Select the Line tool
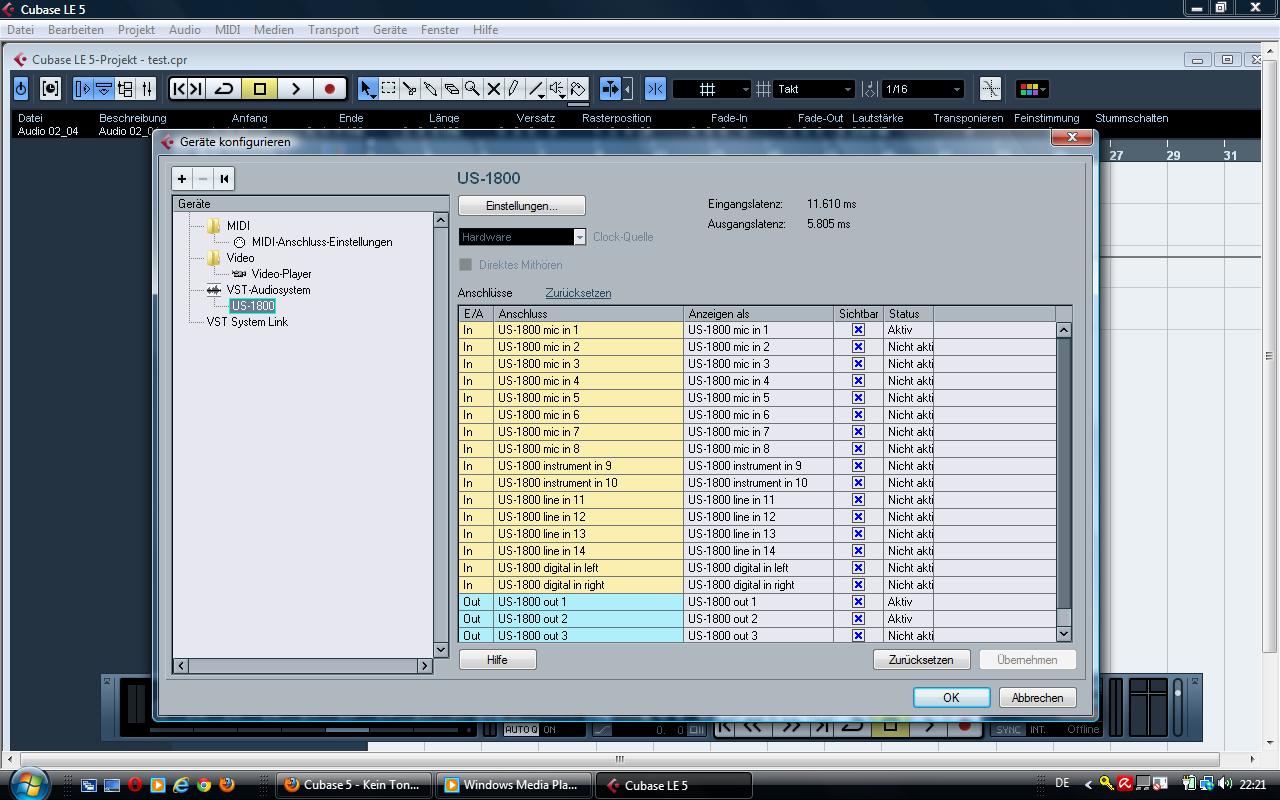This screenshot has width=1280, height=800. (536, 89)
